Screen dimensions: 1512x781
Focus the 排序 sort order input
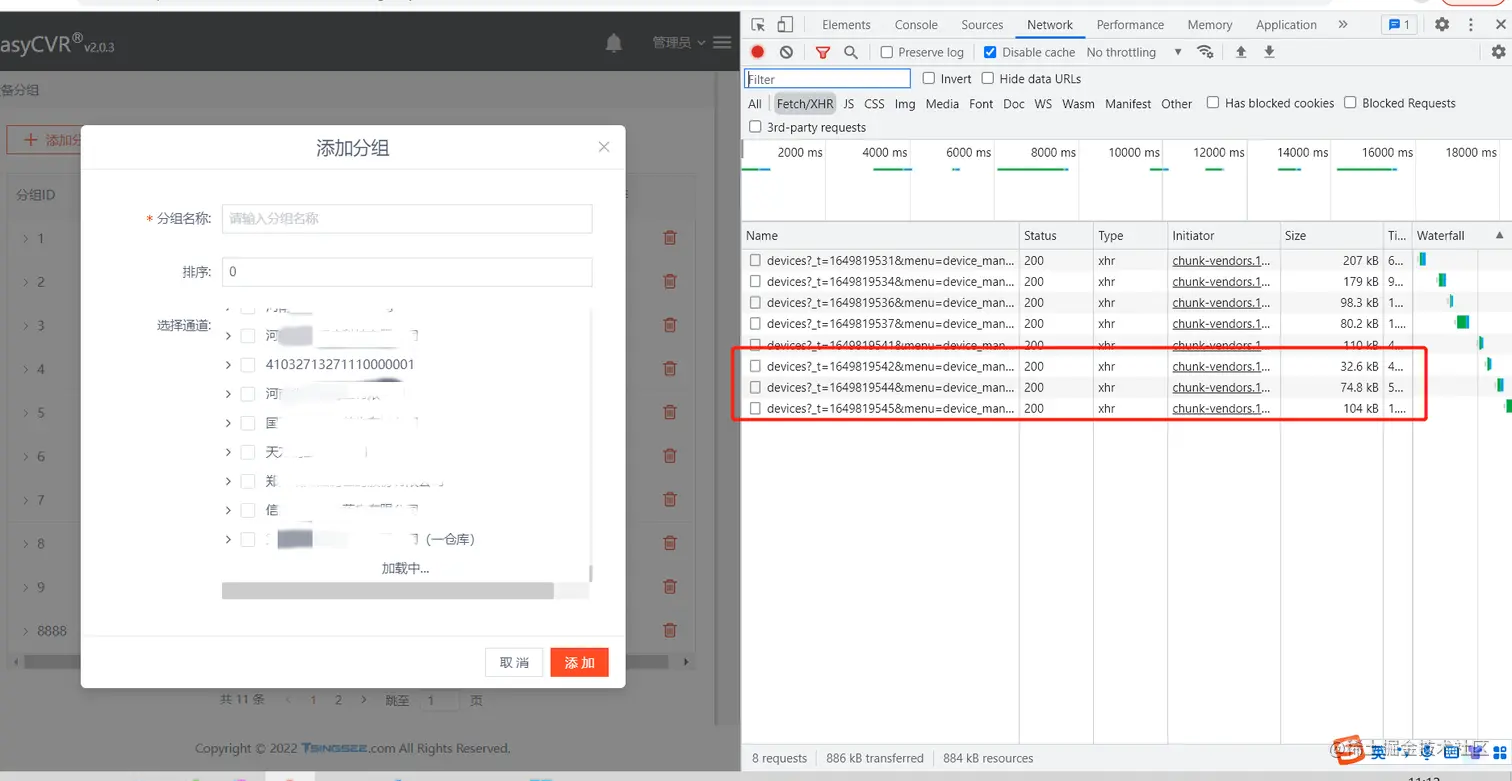(407, 272)
